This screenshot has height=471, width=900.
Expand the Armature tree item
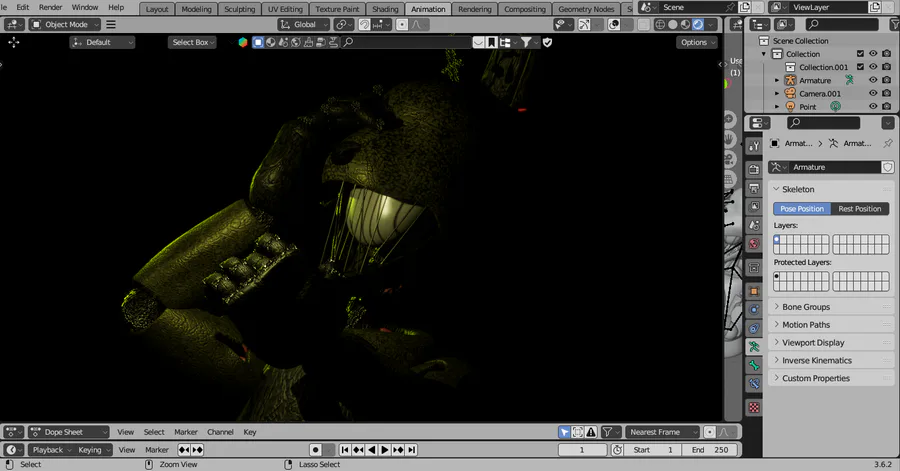(x=777, y=80)
